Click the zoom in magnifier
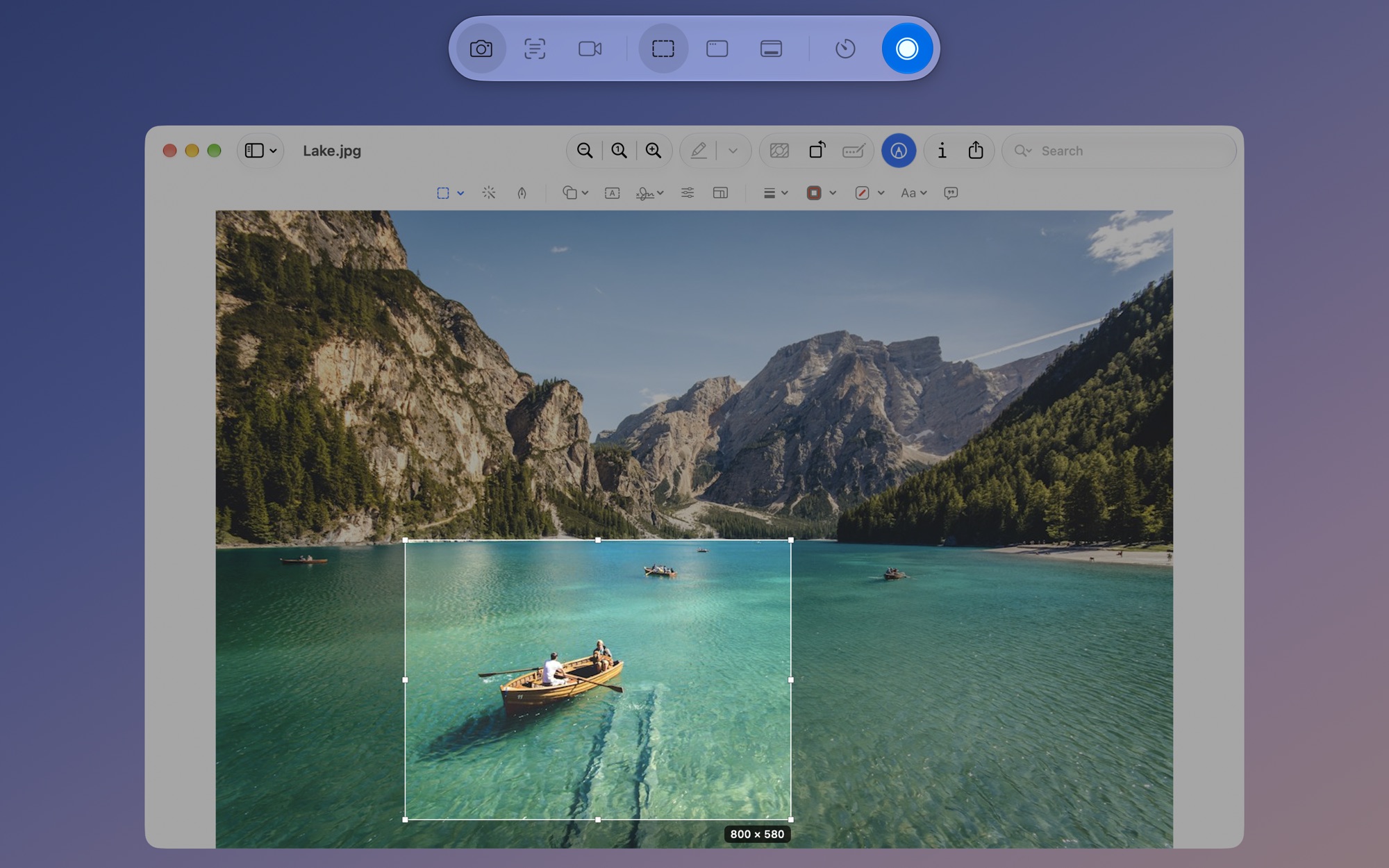 coord(653,151)
